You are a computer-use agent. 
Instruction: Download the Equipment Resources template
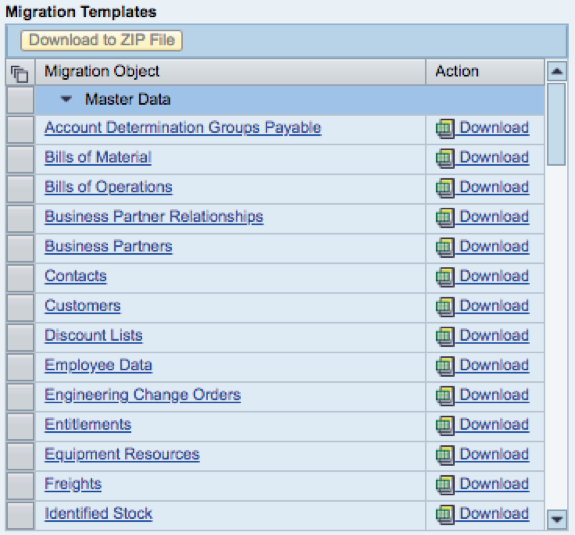[494, 454]
